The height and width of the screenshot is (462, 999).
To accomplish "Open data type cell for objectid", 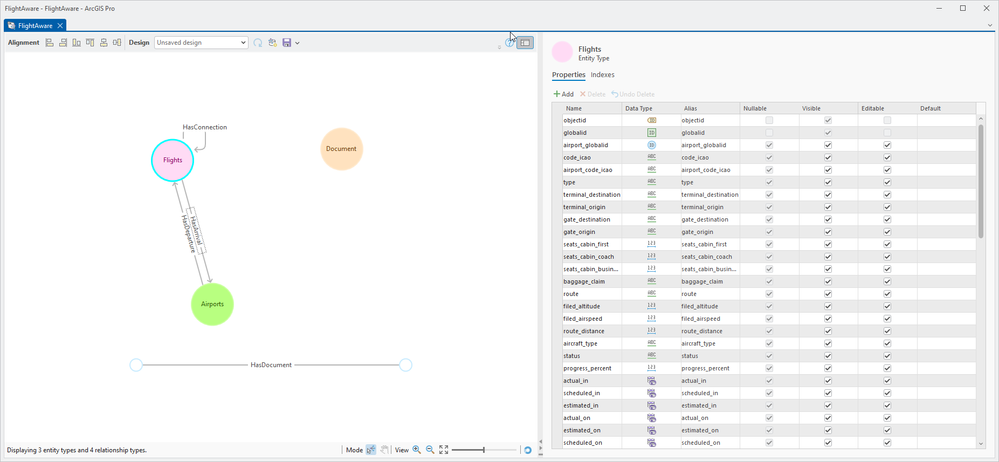I will coord(651,120).
